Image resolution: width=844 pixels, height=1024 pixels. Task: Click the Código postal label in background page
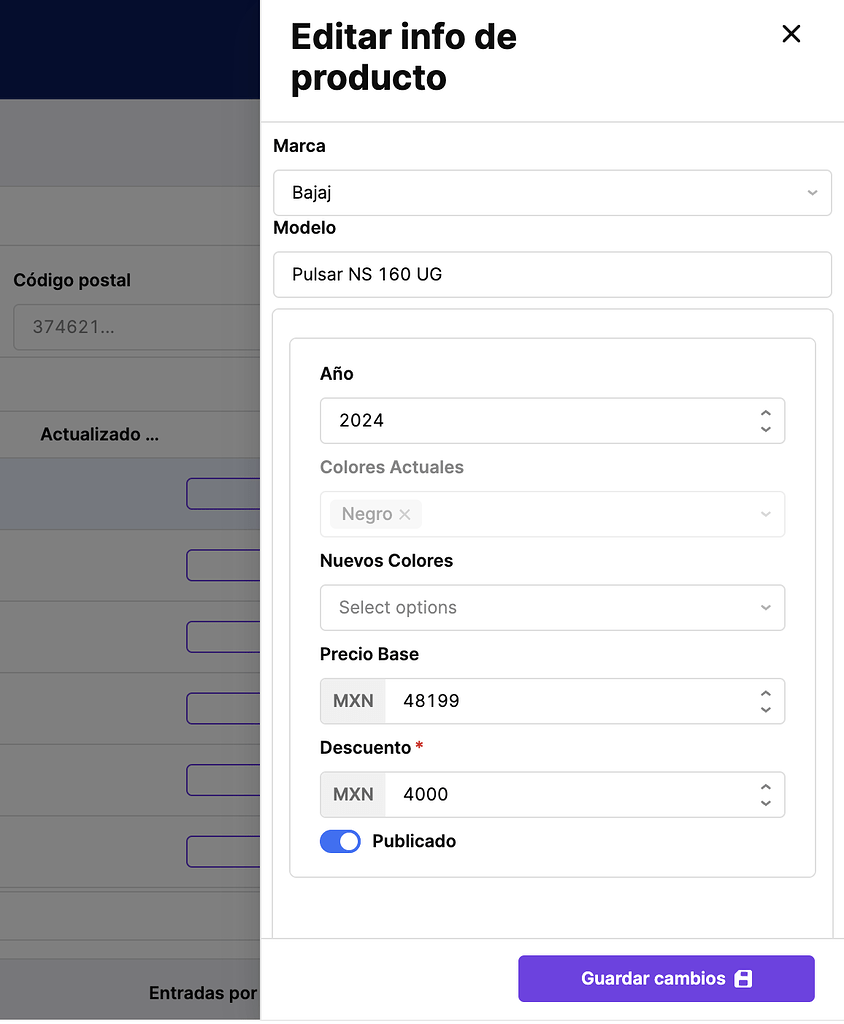72,280
